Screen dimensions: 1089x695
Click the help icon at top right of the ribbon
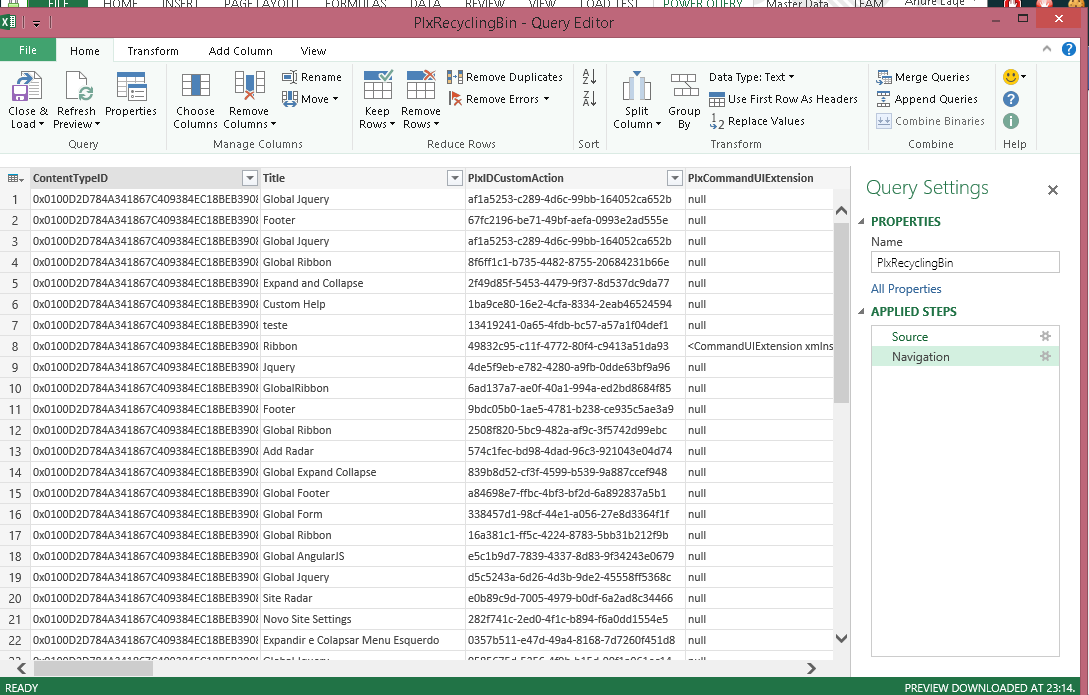coord(1069,49)
